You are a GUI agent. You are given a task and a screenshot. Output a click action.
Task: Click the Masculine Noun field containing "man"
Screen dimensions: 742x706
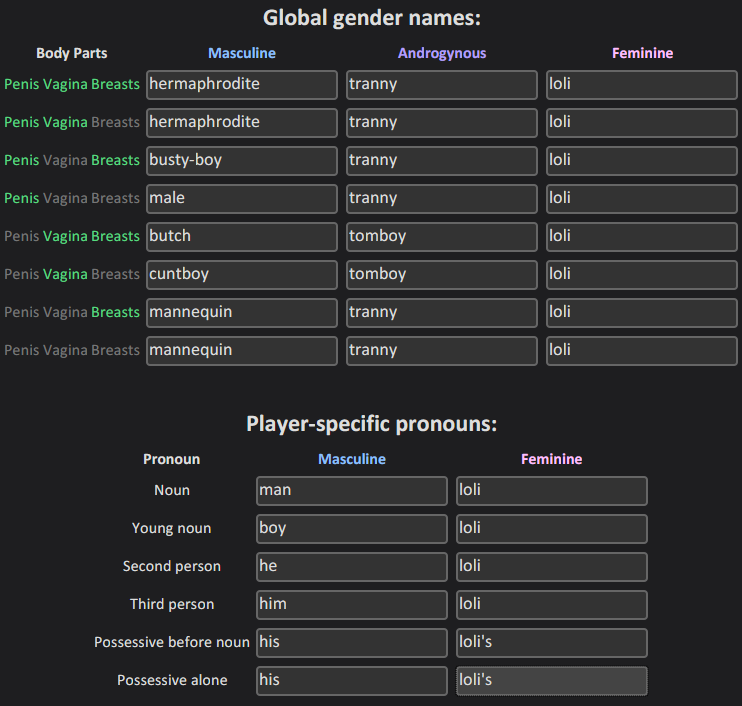click(351, 491)
